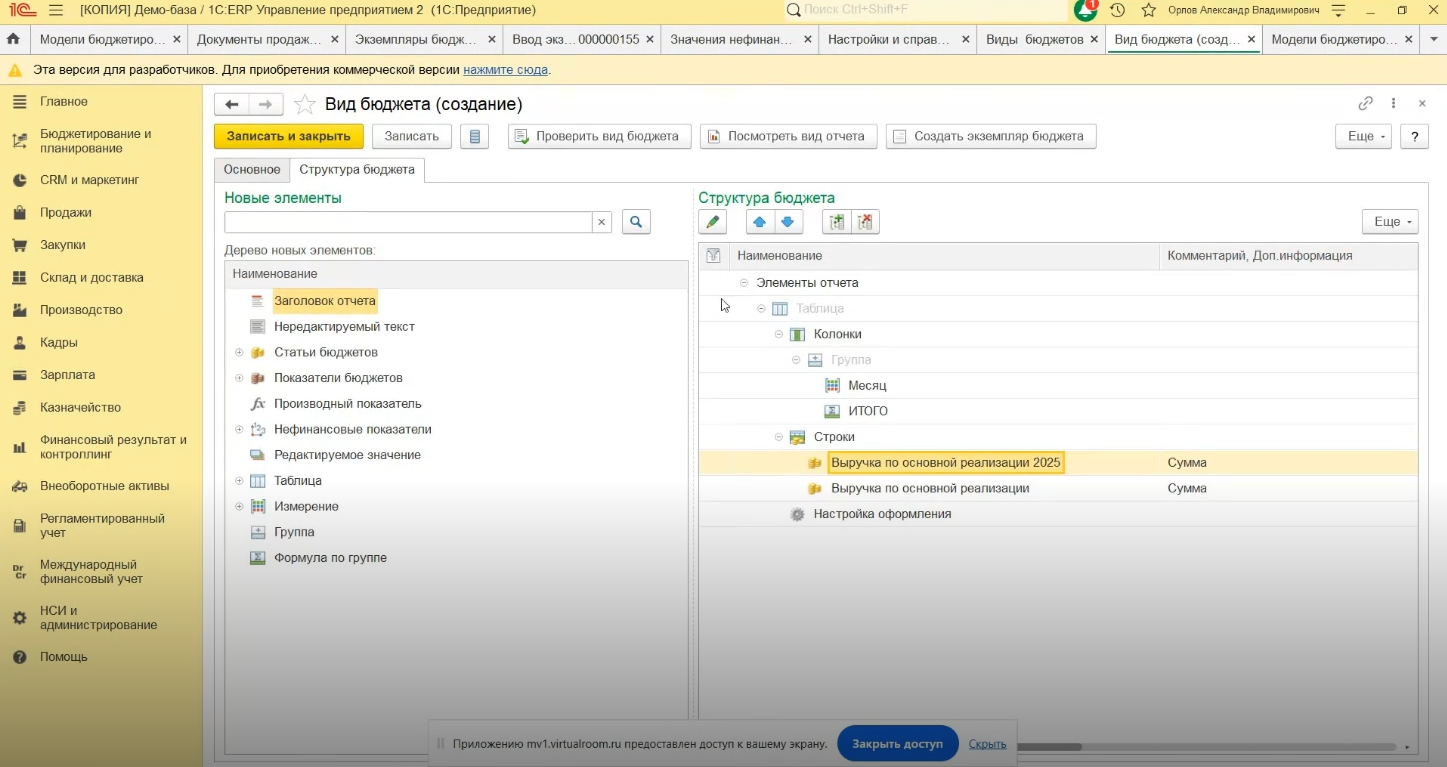The height and width of the screenshot is (767, 1447).
Task: Expand the Статьи бюджетов tree node
Action: pyautogui.click(x=239, y=352)
